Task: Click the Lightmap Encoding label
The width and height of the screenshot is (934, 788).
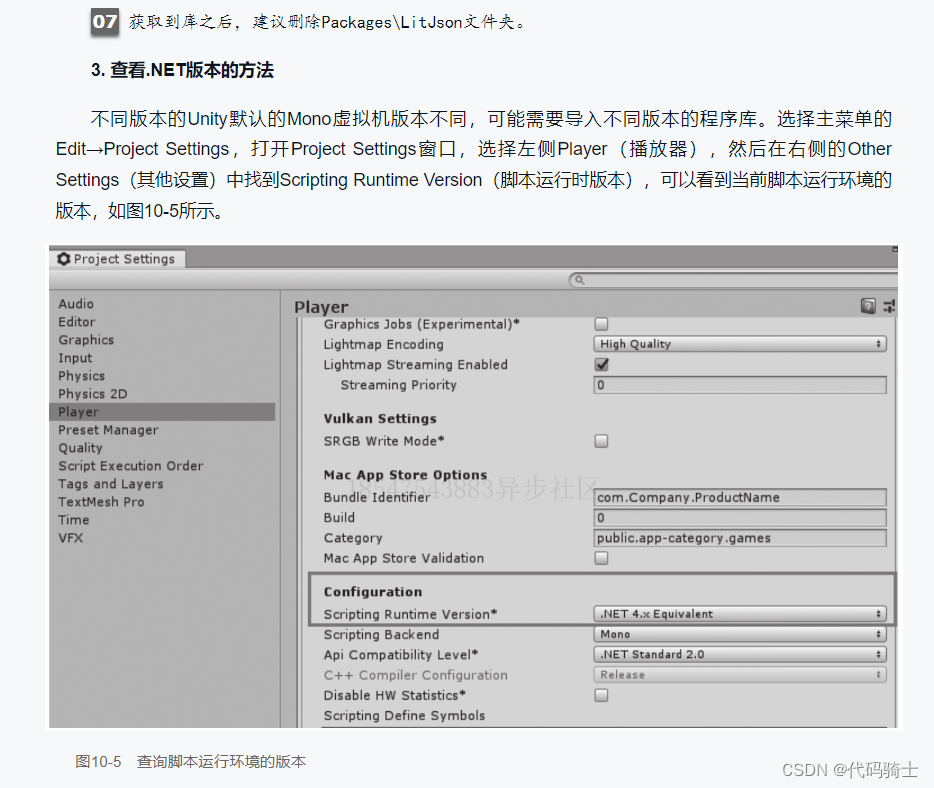Action: (383, 344)
